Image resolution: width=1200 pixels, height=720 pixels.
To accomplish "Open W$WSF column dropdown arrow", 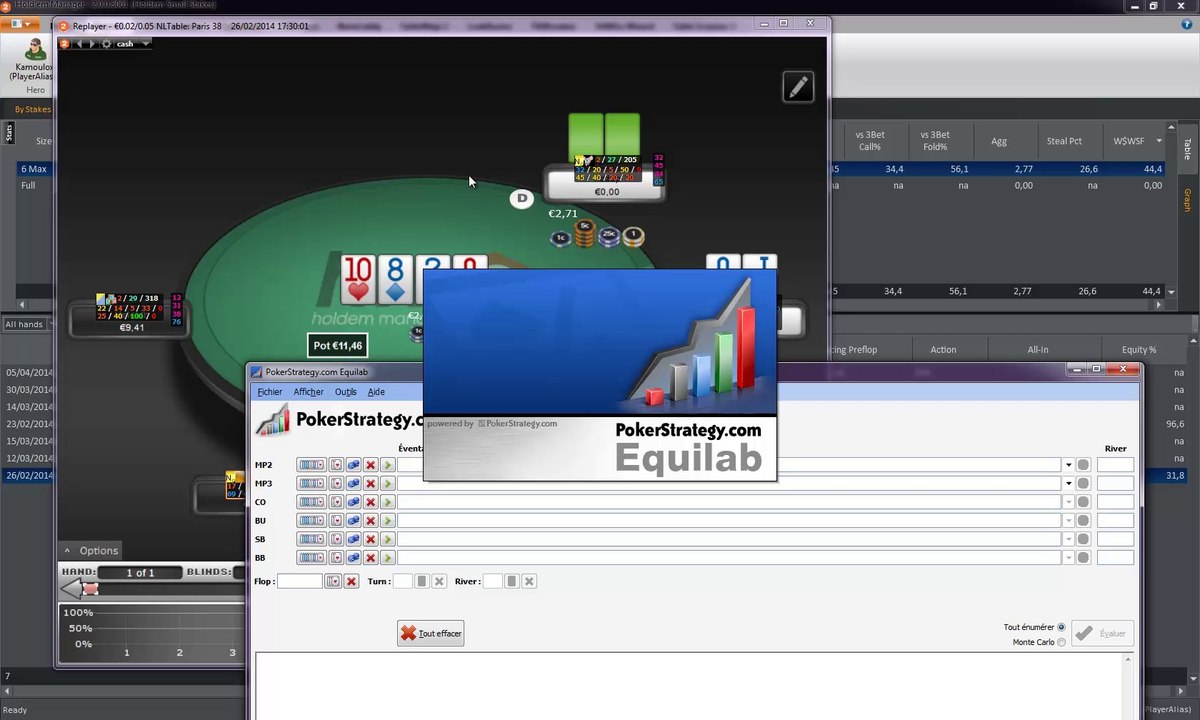I will pos(1160,141).
